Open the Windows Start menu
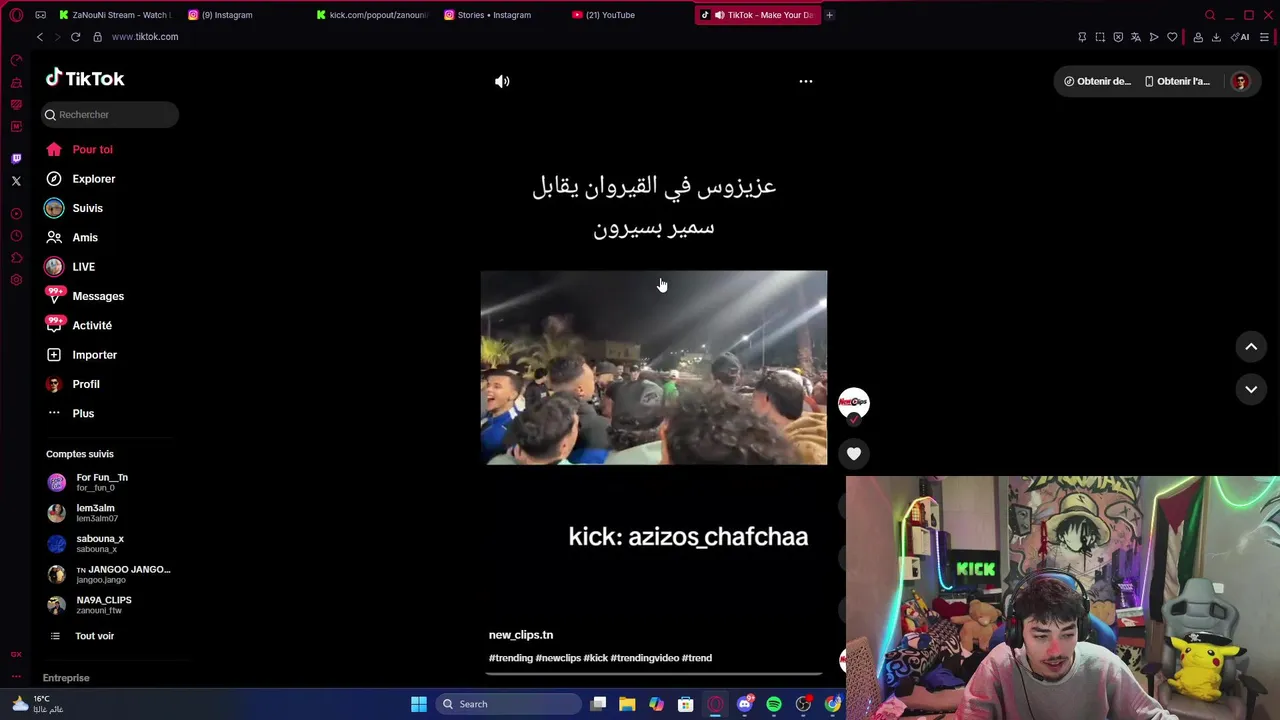1280x720 pixels. point(419,704)
